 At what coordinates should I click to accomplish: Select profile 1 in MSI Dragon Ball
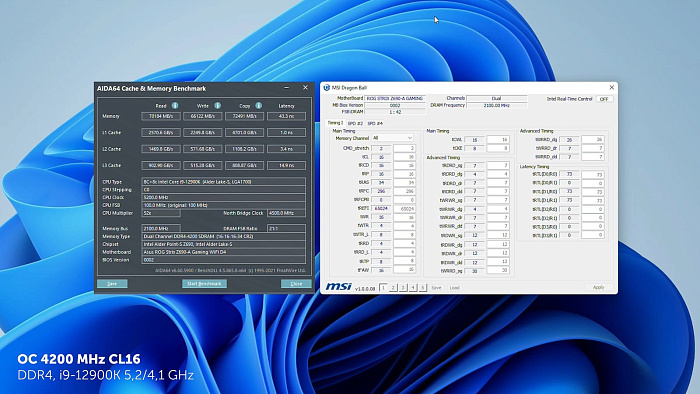point(383,288)
